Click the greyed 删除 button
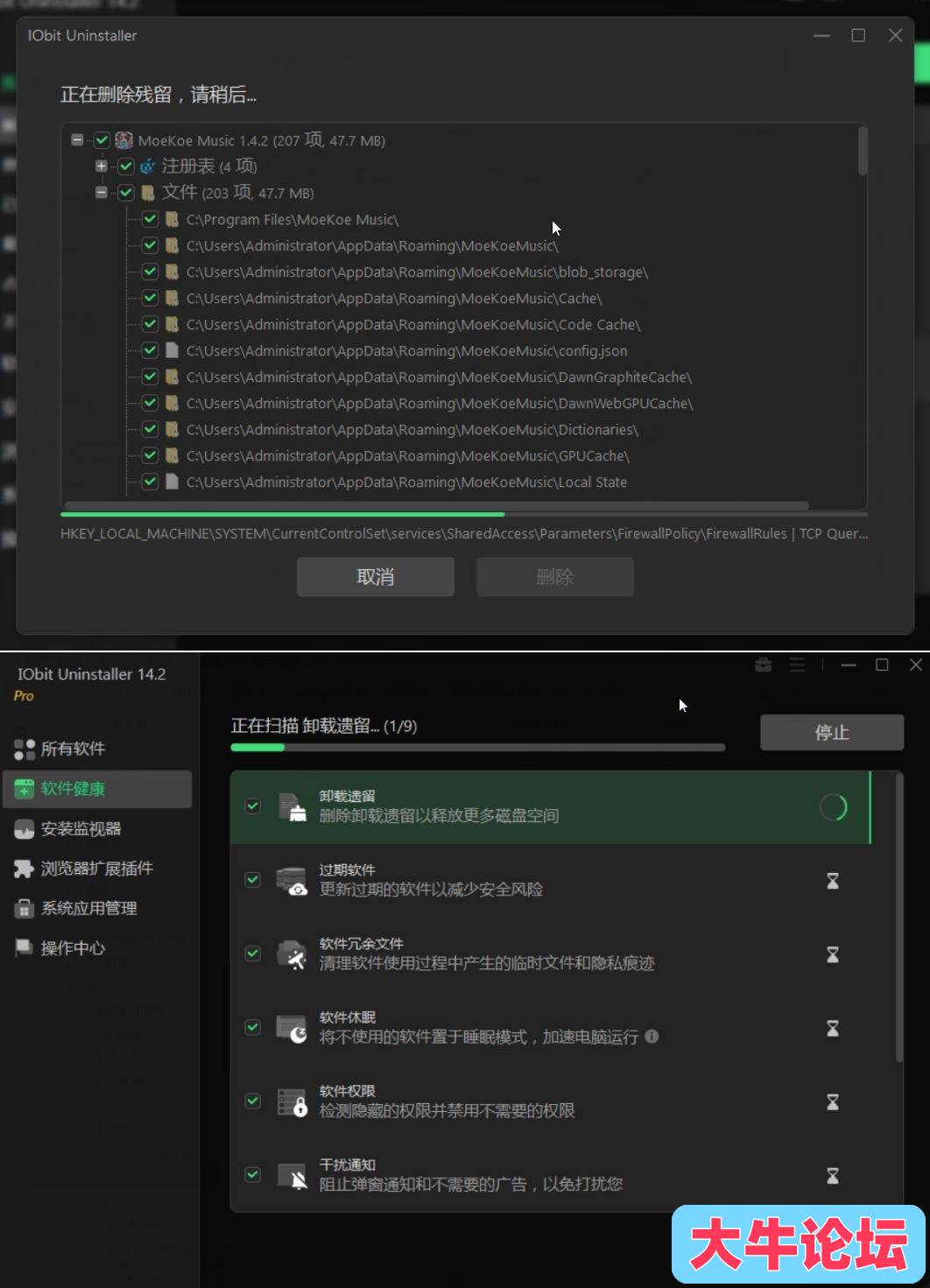The height and width of the screenshot is (1288, 930). click(x=554, y=577)
